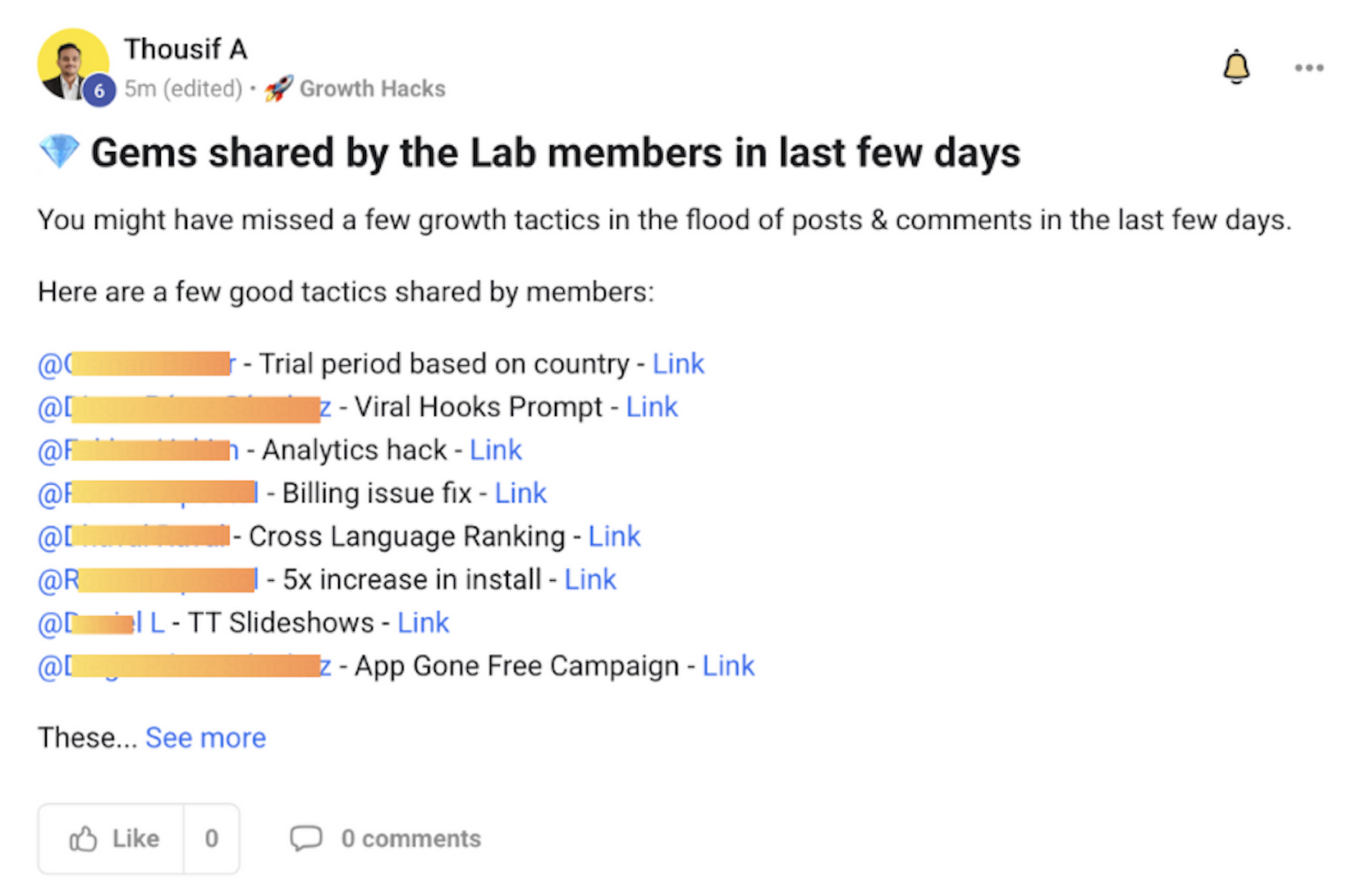The image size is (1366, 896).
Task: Open the Billing issue fix Link
Action: 520,493
